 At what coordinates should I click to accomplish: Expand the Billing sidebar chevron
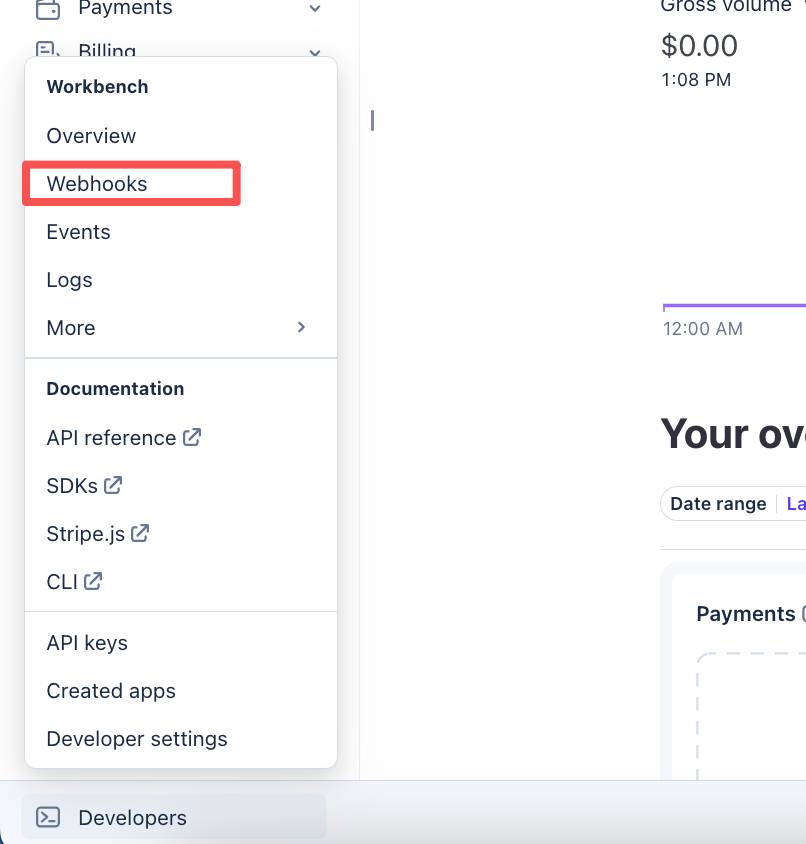point(315,51)
